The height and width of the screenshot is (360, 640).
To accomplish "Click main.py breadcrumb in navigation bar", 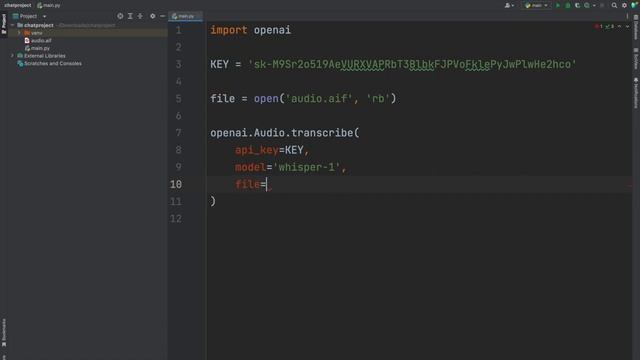I will click(49, 5).
